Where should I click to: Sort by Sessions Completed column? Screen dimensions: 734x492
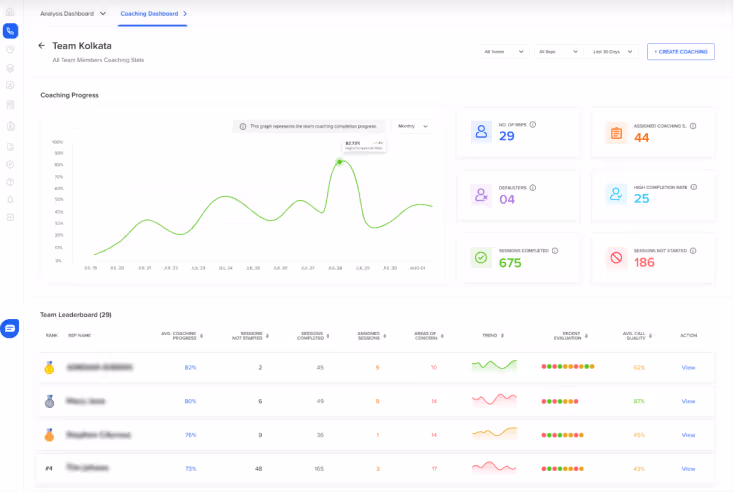328,336
